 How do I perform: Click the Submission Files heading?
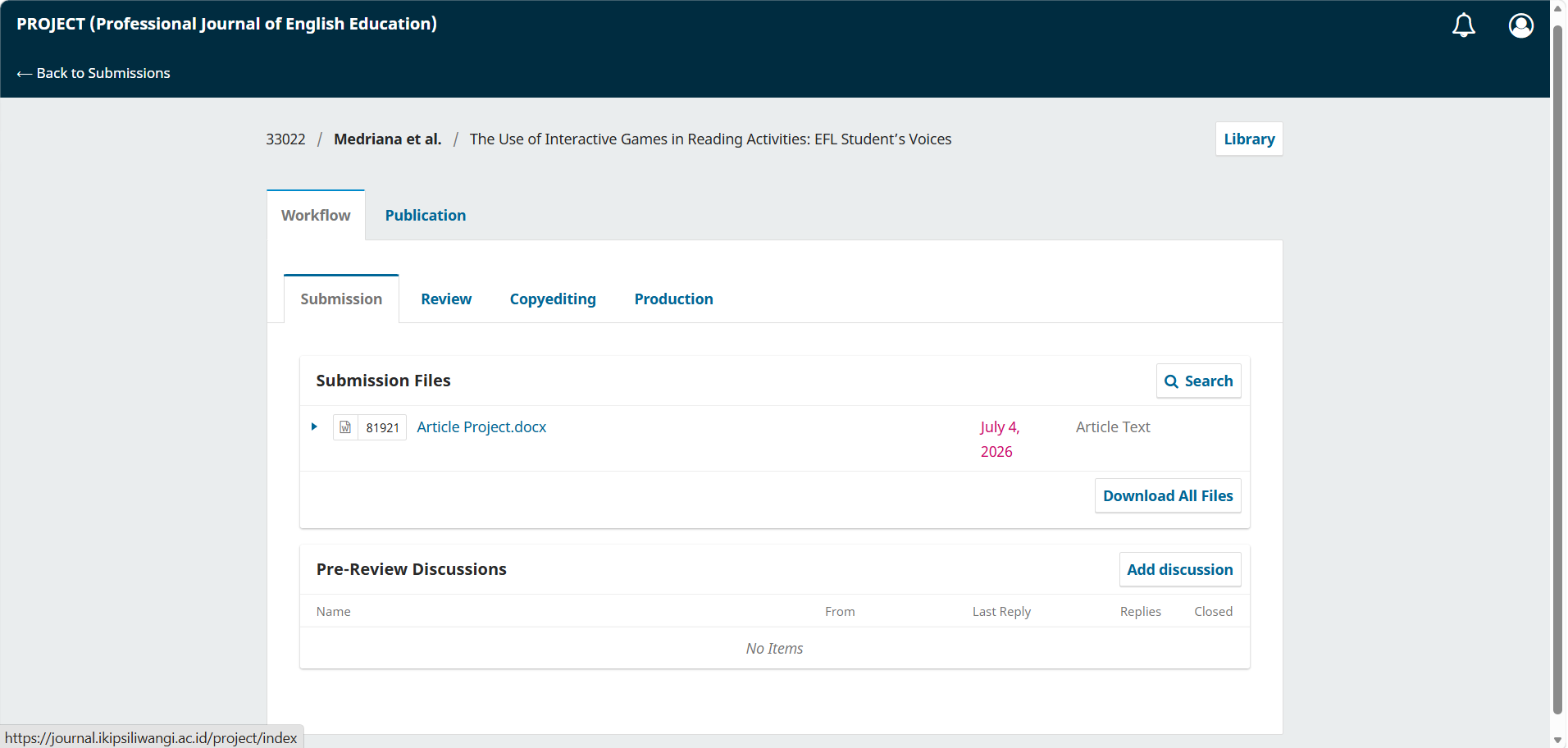click(383, 381)
